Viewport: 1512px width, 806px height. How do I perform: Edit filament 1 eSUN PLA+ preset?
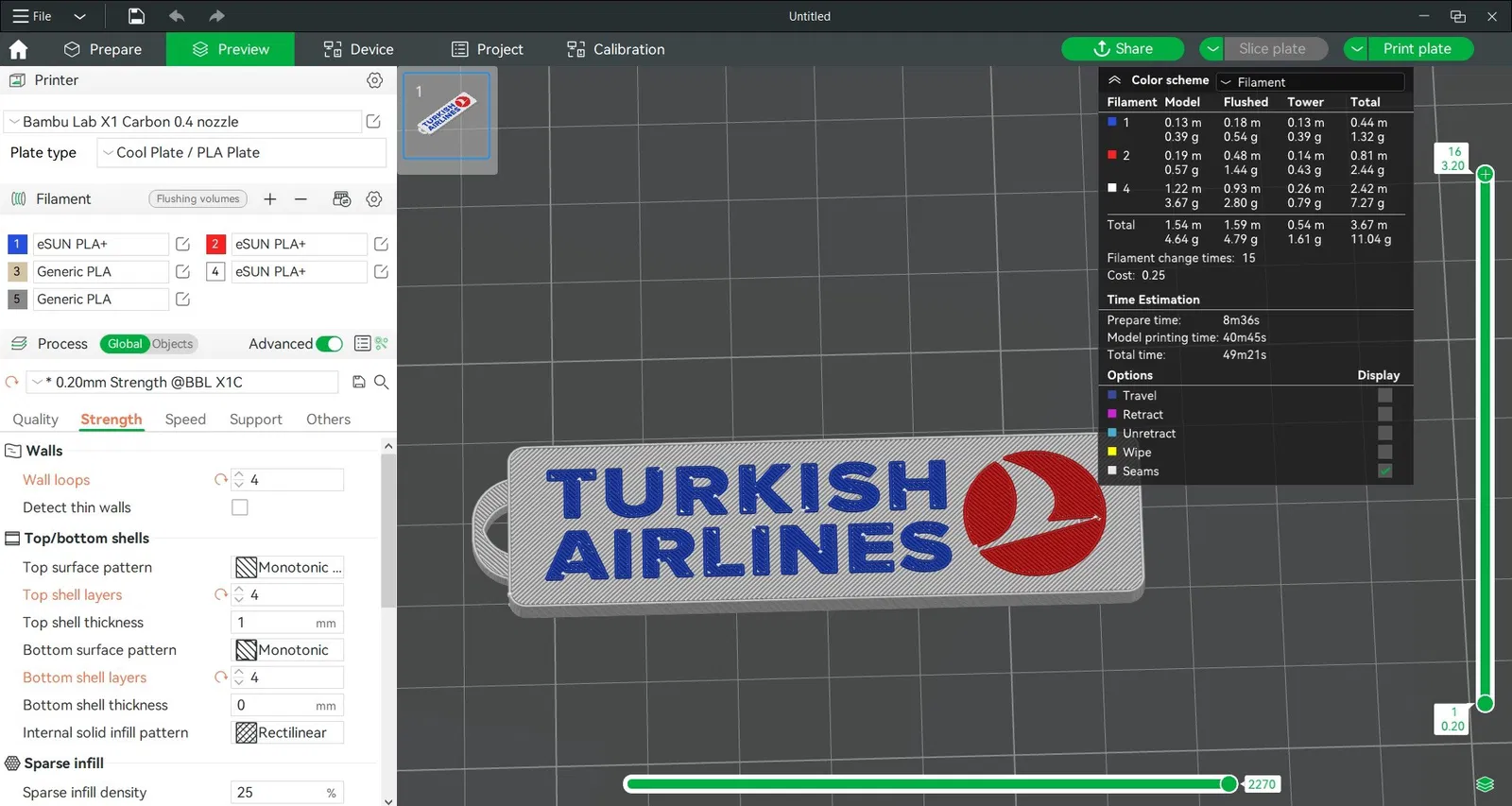pyautogui.click(x=183, y=244)
